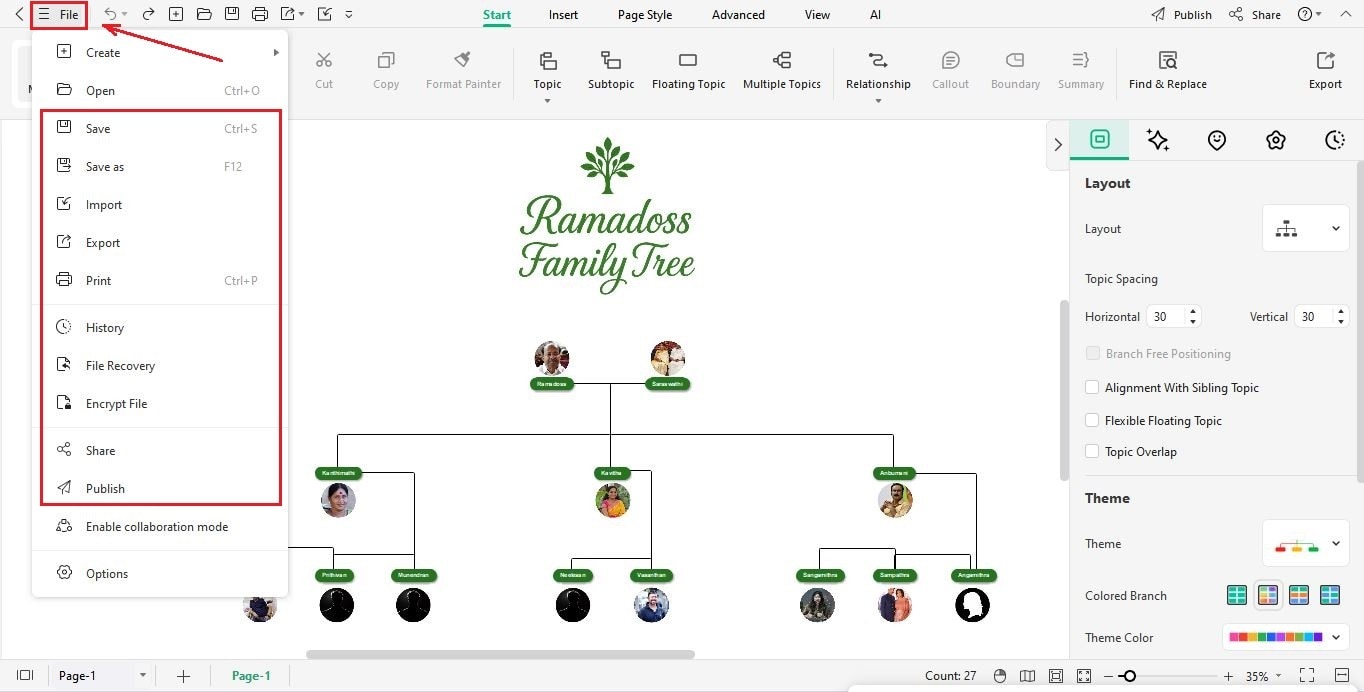Switch to the Page Style tab
The width and height of the screenshot is (1364, 692).
click(x=645, y=15)
